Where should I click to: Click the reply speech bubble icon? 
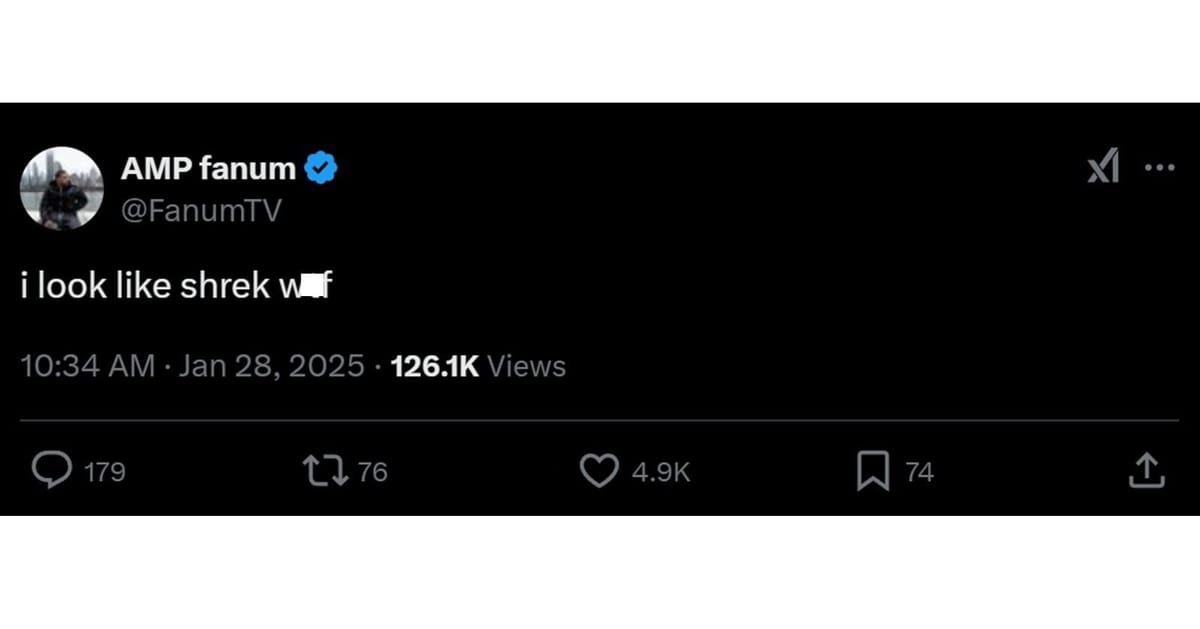[x=52, y=471]
